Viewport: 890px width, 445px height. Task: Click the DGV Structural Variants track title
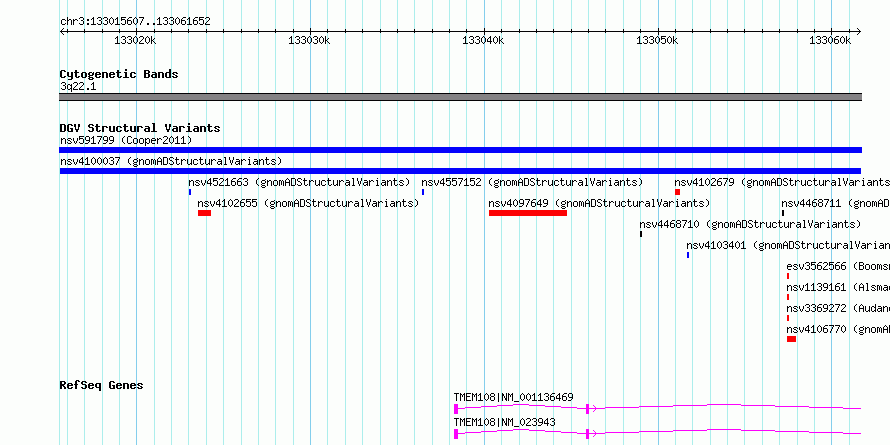tap(140, 128)
